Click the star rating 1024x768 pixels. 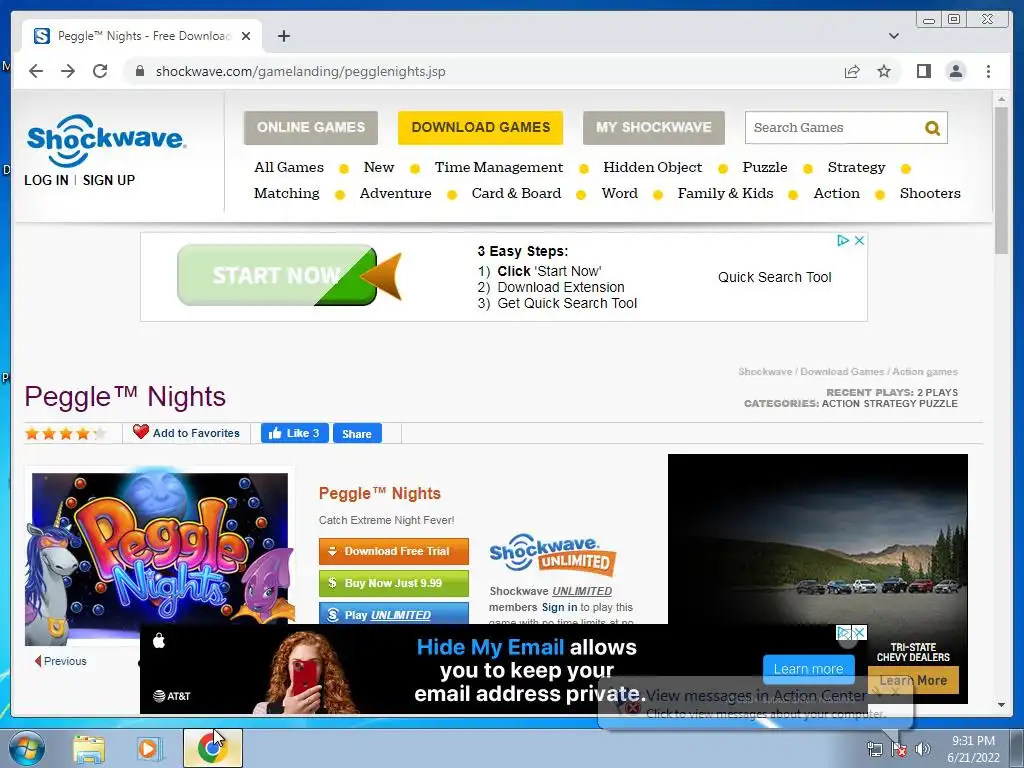[x=65, y=433]
